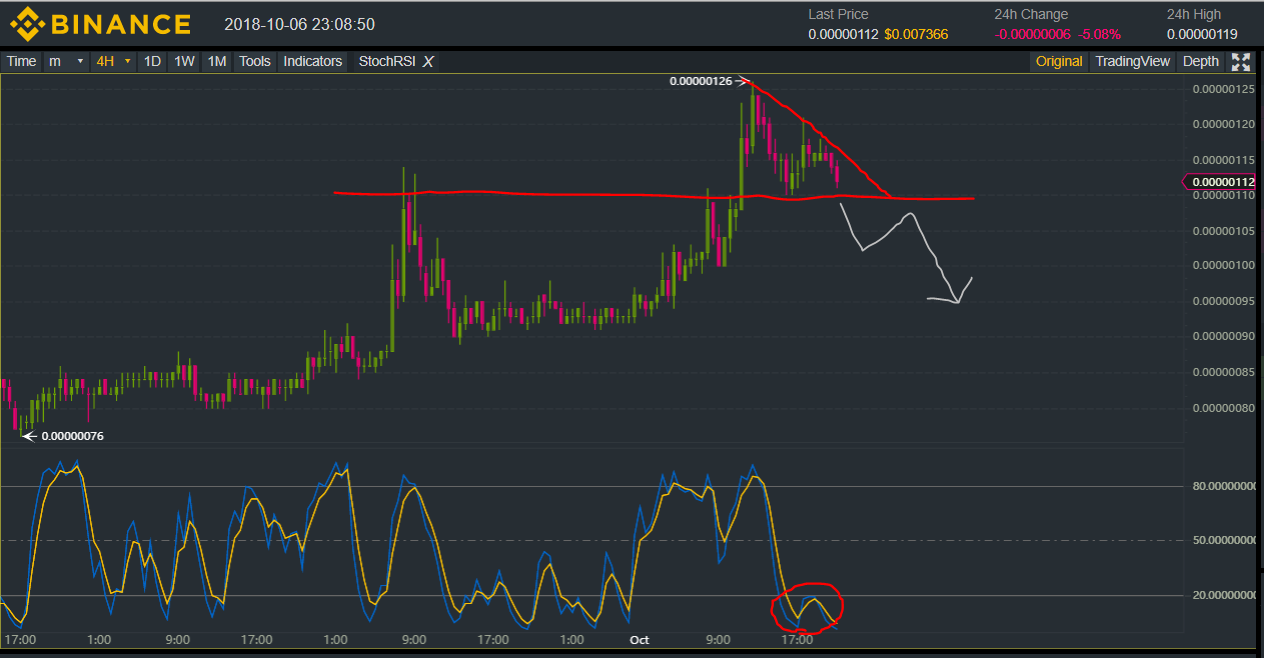1264x658 pixels.
Task: Open the Tools menu
Action: pyautogui.click(x=255, y=62)
